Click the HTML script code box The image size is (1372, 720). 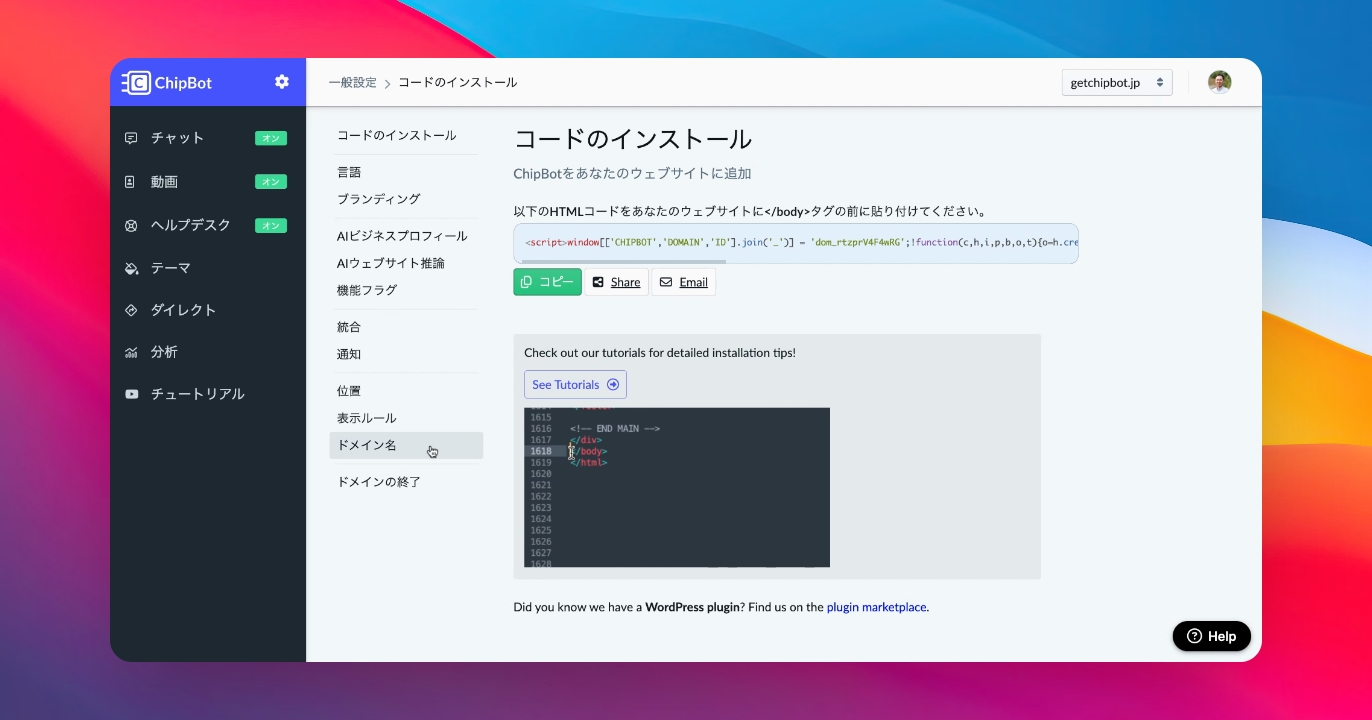click(796, 242)
